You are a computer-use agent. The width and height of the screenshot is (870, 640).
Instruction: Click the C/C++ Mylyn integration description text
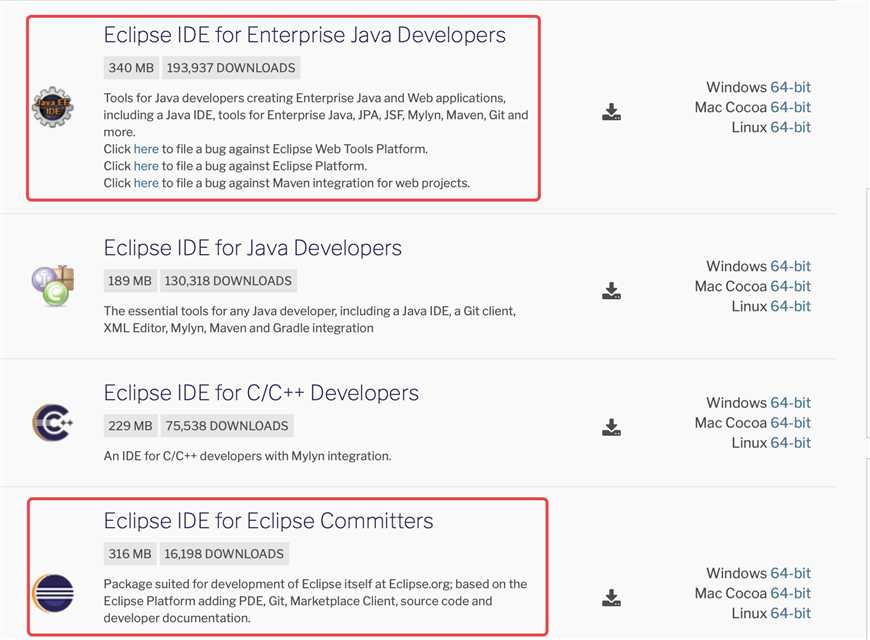click(x=247, y=456)
